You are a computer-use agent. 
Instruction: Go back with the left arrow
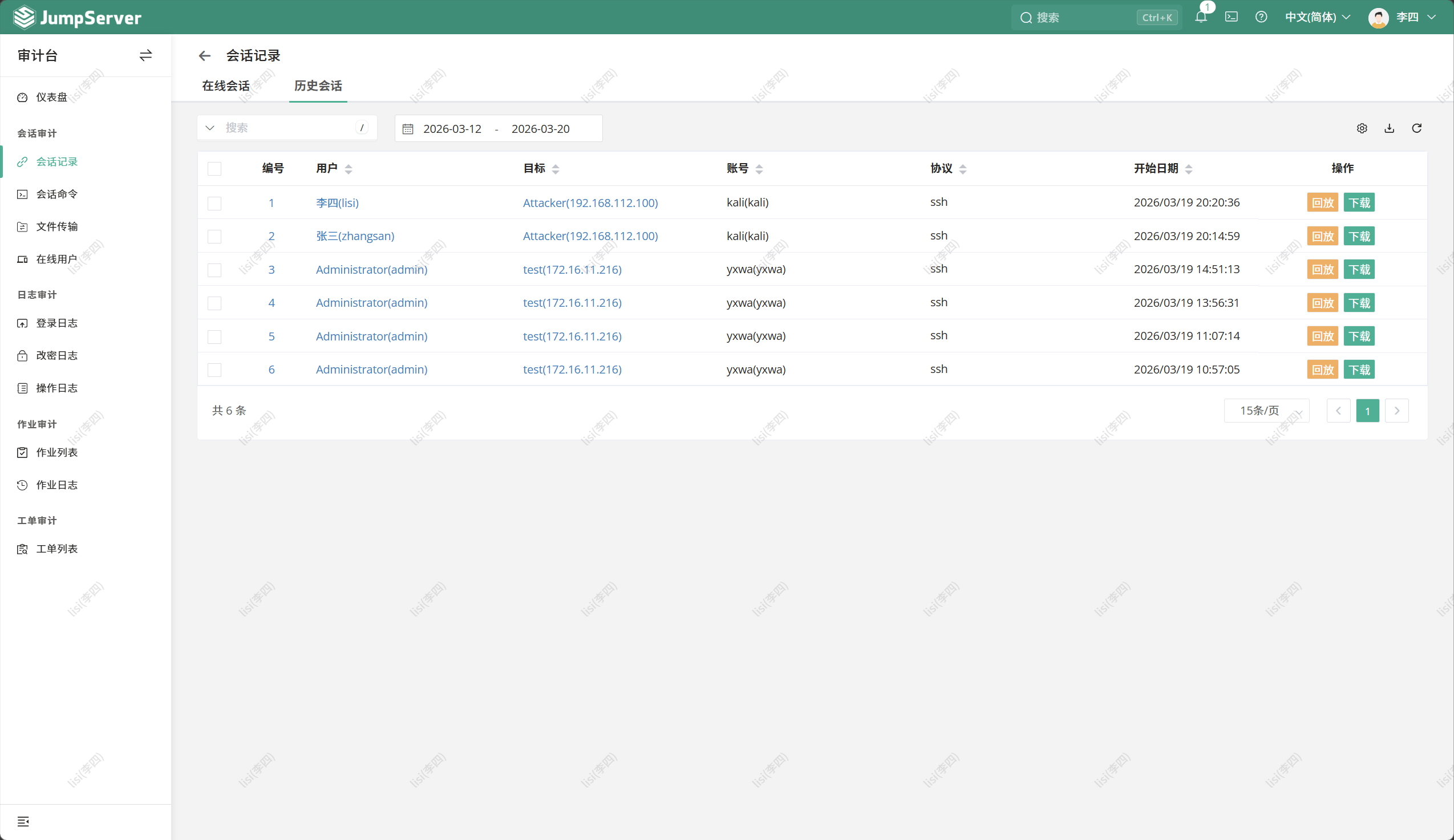point(204,56)
